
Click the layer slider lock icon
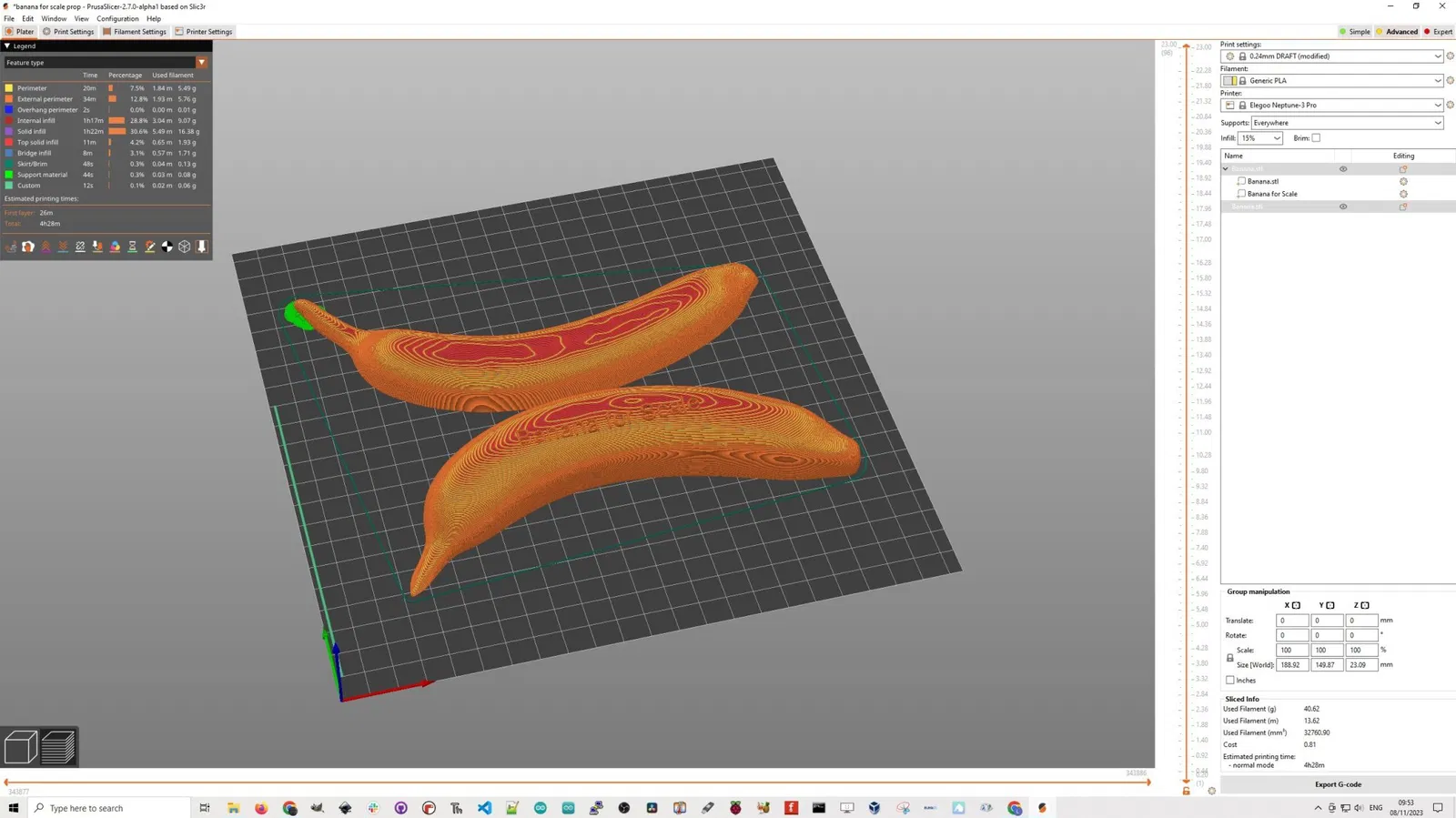(1186, 791)
